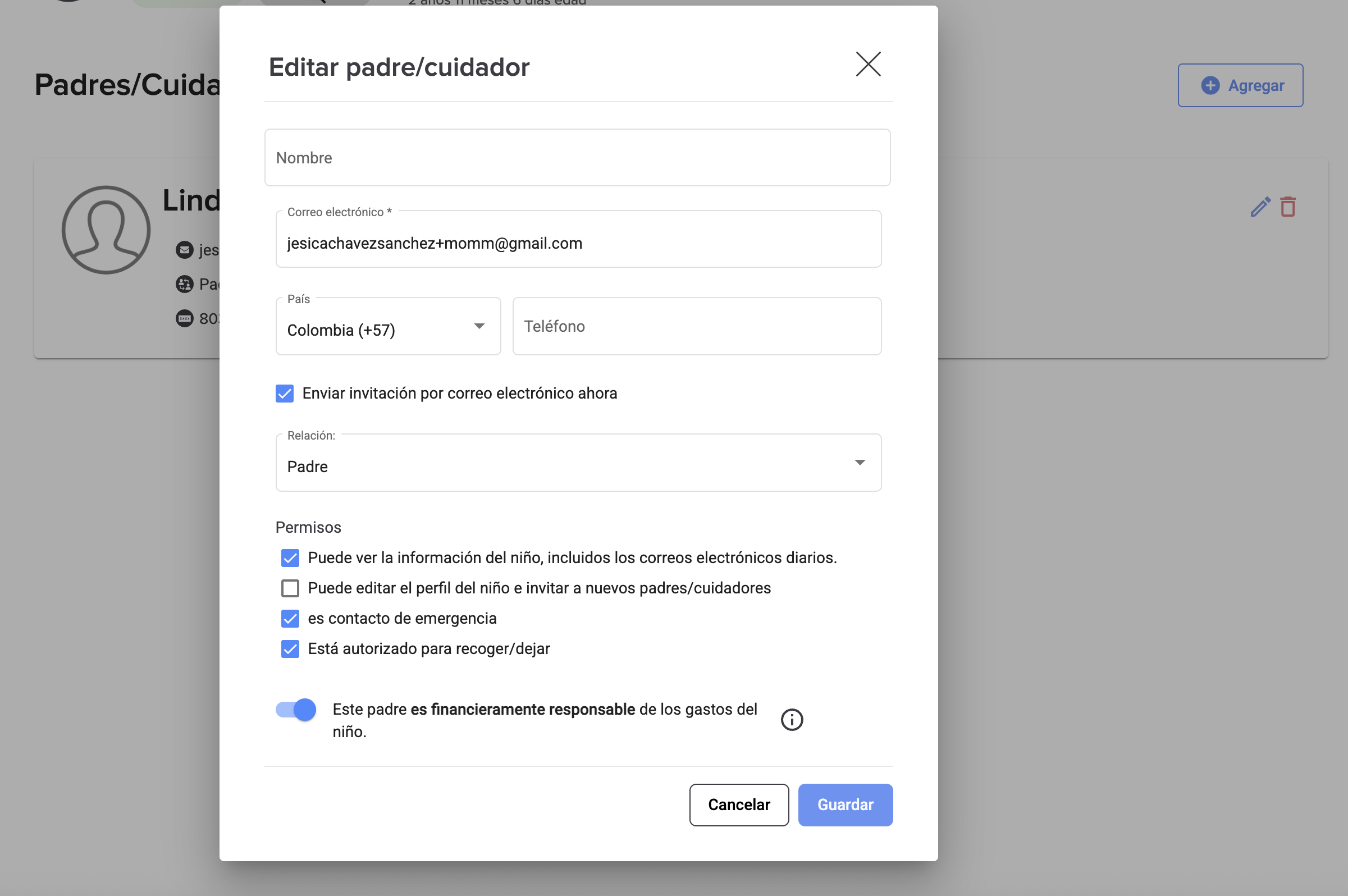Click the pencil edit icon on the parent card

(1260, 207)
